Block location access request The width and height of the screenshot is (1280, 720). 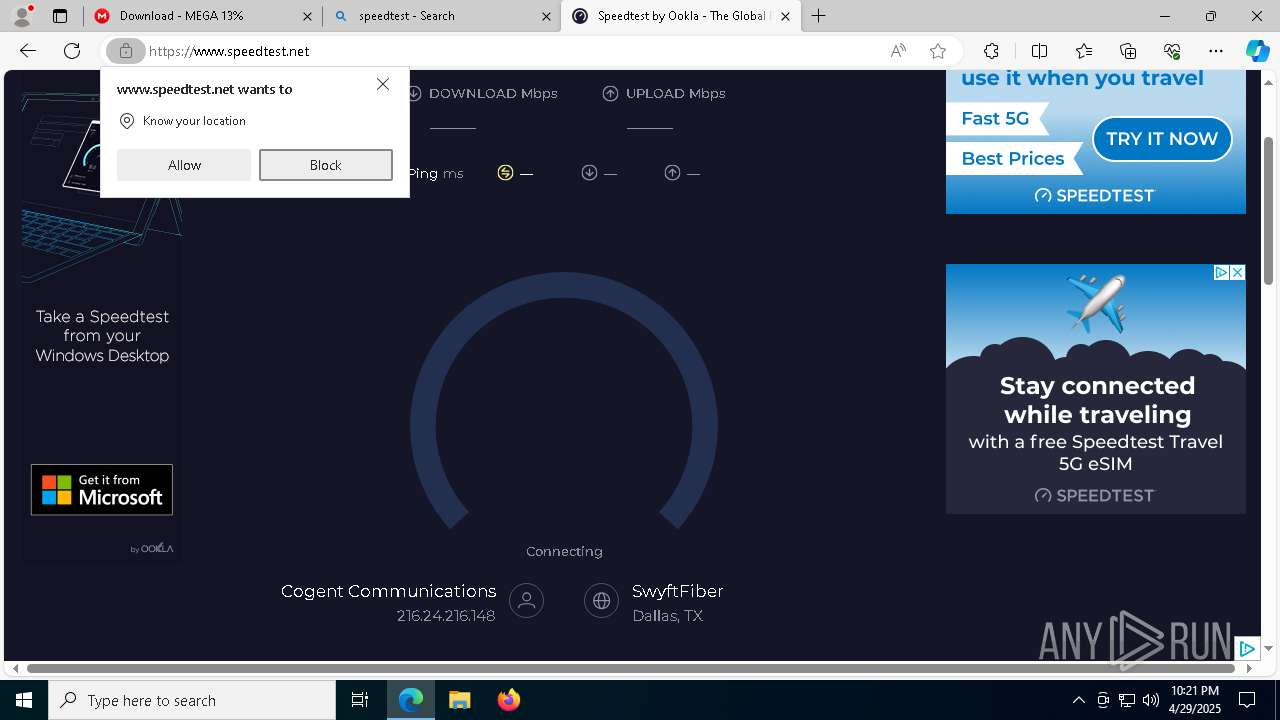click(x=326, y=165)
